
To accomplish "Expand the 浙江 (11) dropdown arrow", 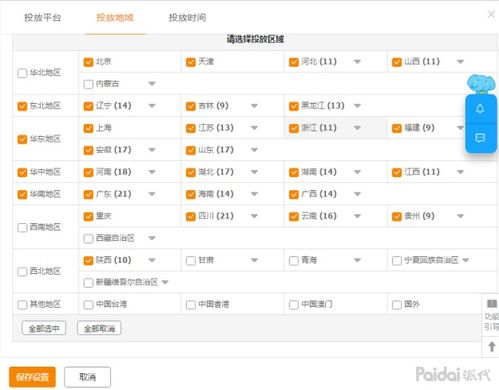I will [x=357, y=128].
